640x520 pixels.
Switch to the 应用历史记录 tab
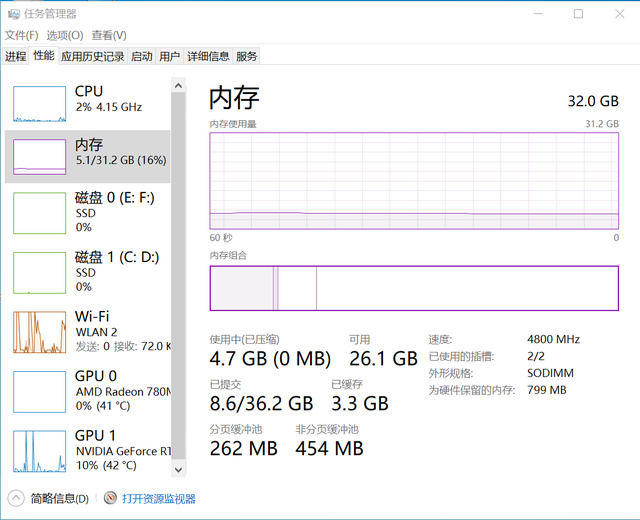click(x=92, y=57)
